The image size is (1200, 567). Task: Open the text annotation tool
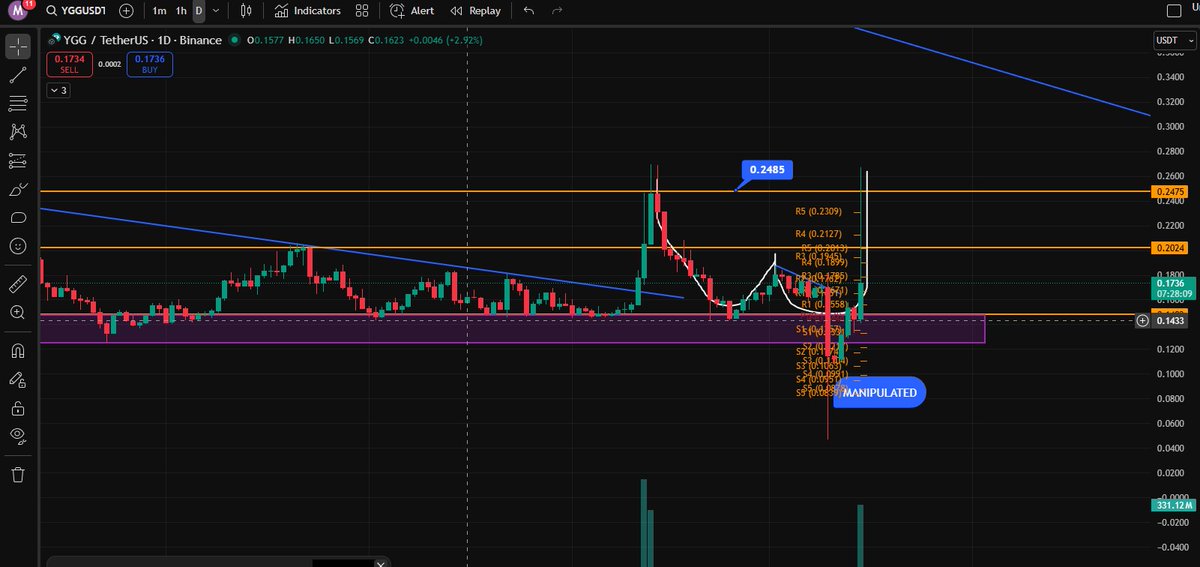pos(17,217)
